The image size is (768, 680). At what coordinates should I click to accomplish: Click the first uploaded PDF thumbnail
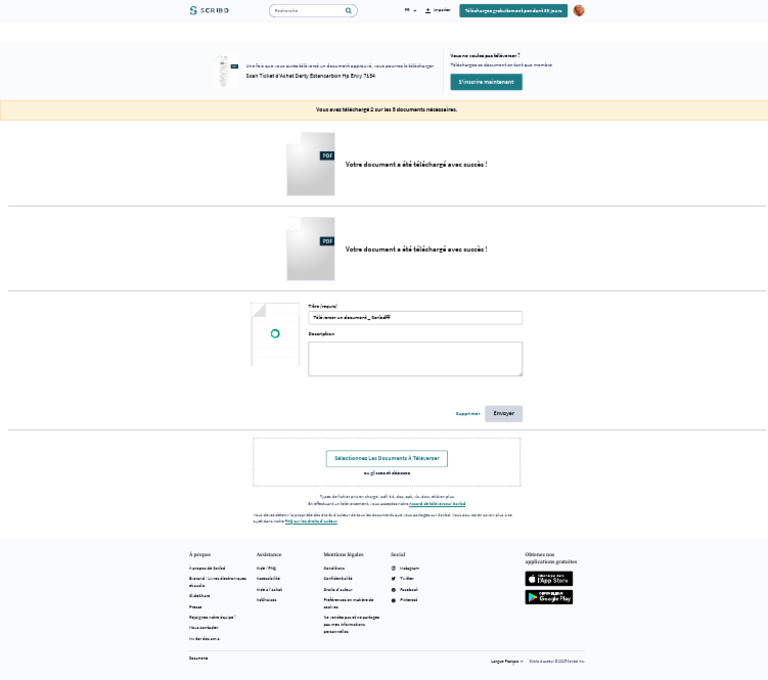[311, 164]
